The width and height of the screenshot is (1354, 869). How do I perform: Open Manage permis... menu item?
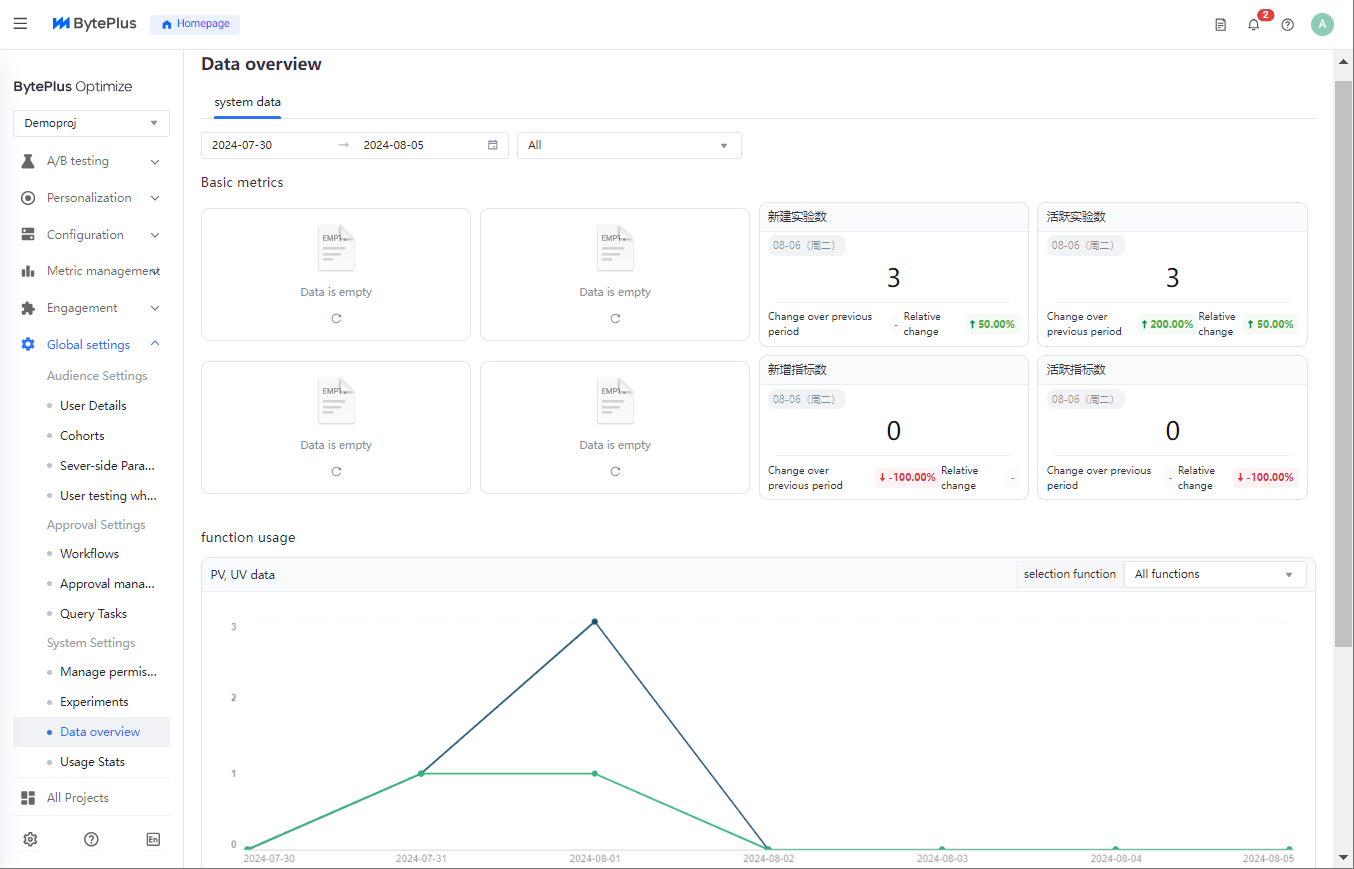[x=108, y=672]
